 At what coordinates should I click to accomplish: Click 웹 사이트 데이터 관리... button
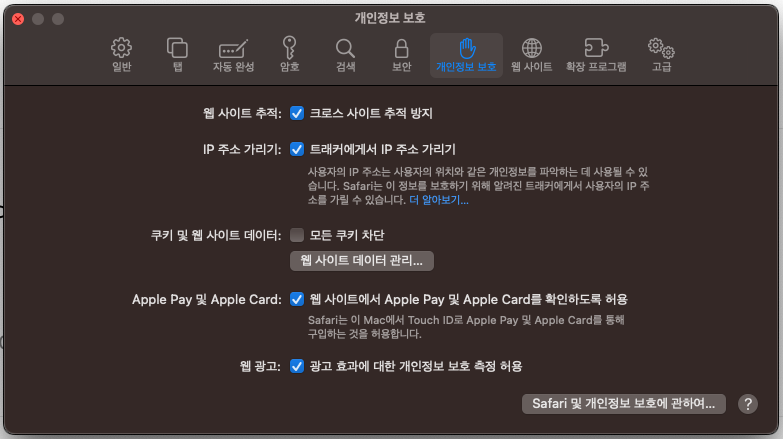[362, 261]
